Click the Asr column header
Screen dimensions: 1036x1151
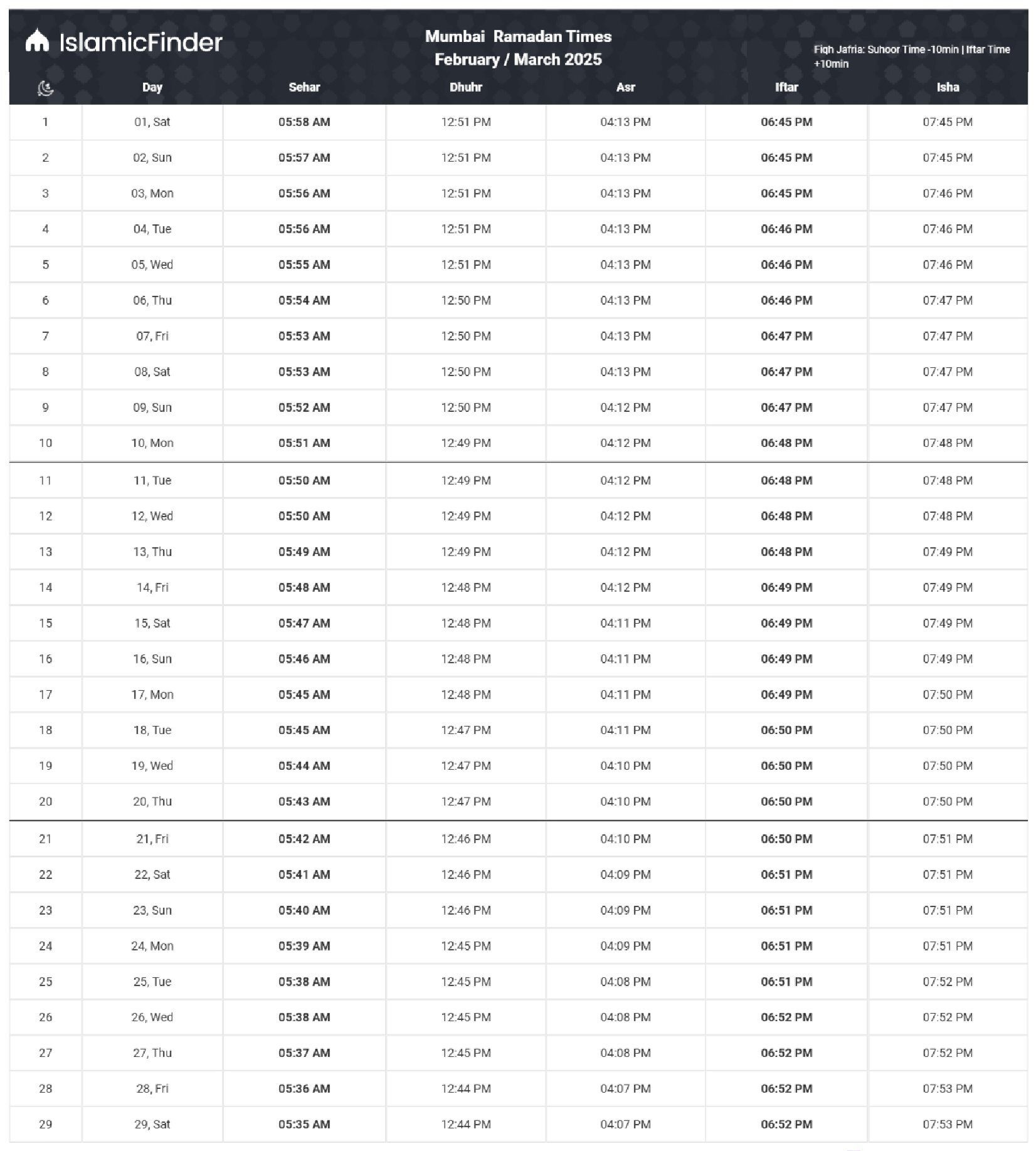pos(625,87)
